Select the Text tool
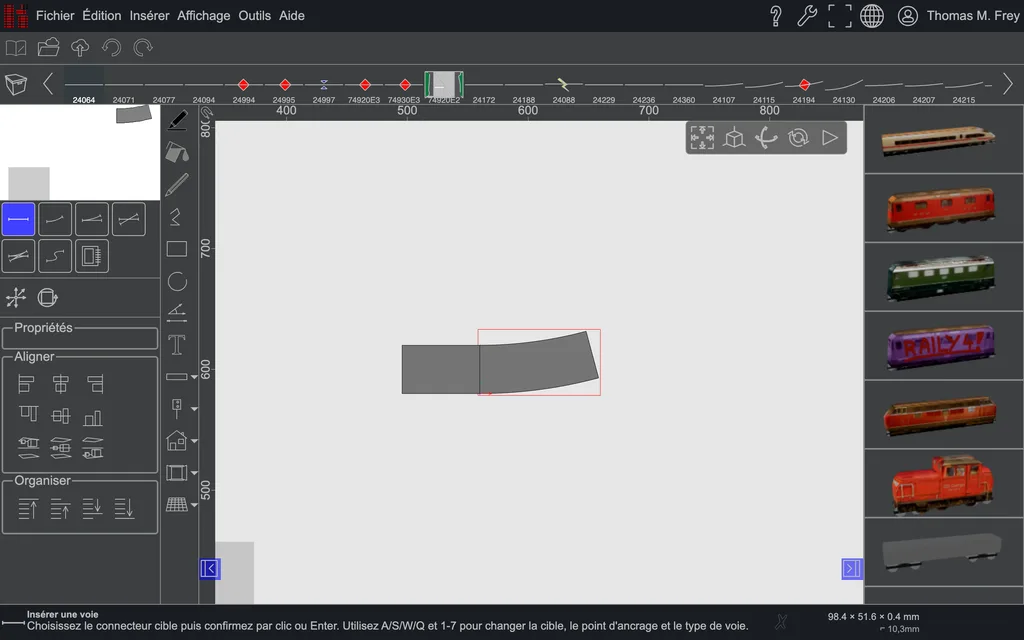This screenshot has width=1024, height=640. tap(177, 345)
